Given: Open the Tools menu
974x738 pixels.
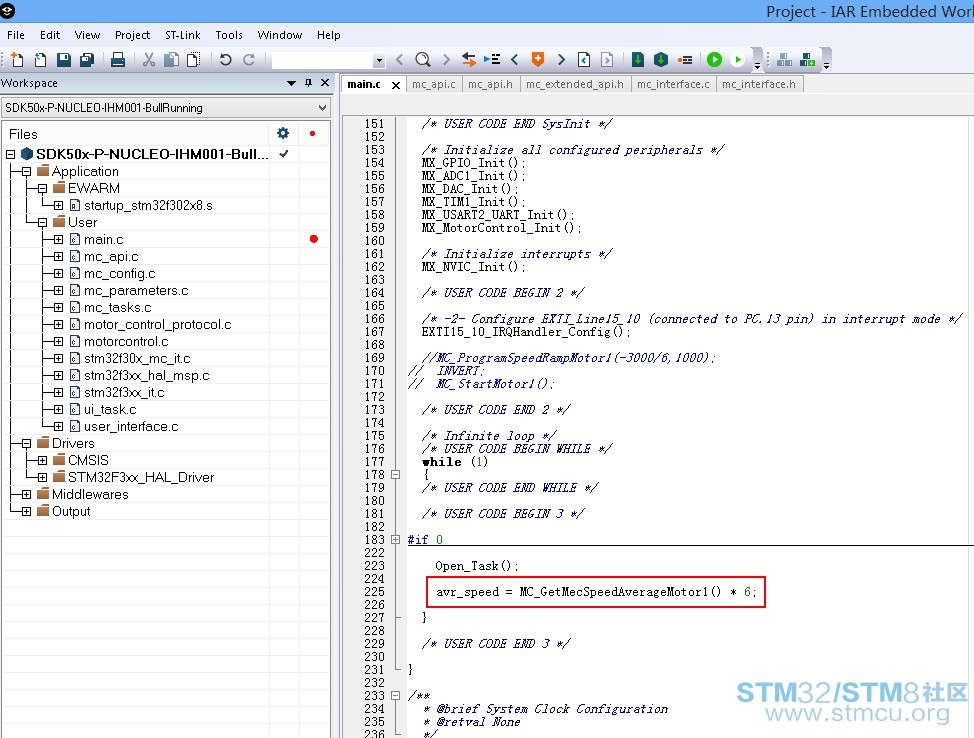Looking at the screenshot, I should (x=229, y=35).
